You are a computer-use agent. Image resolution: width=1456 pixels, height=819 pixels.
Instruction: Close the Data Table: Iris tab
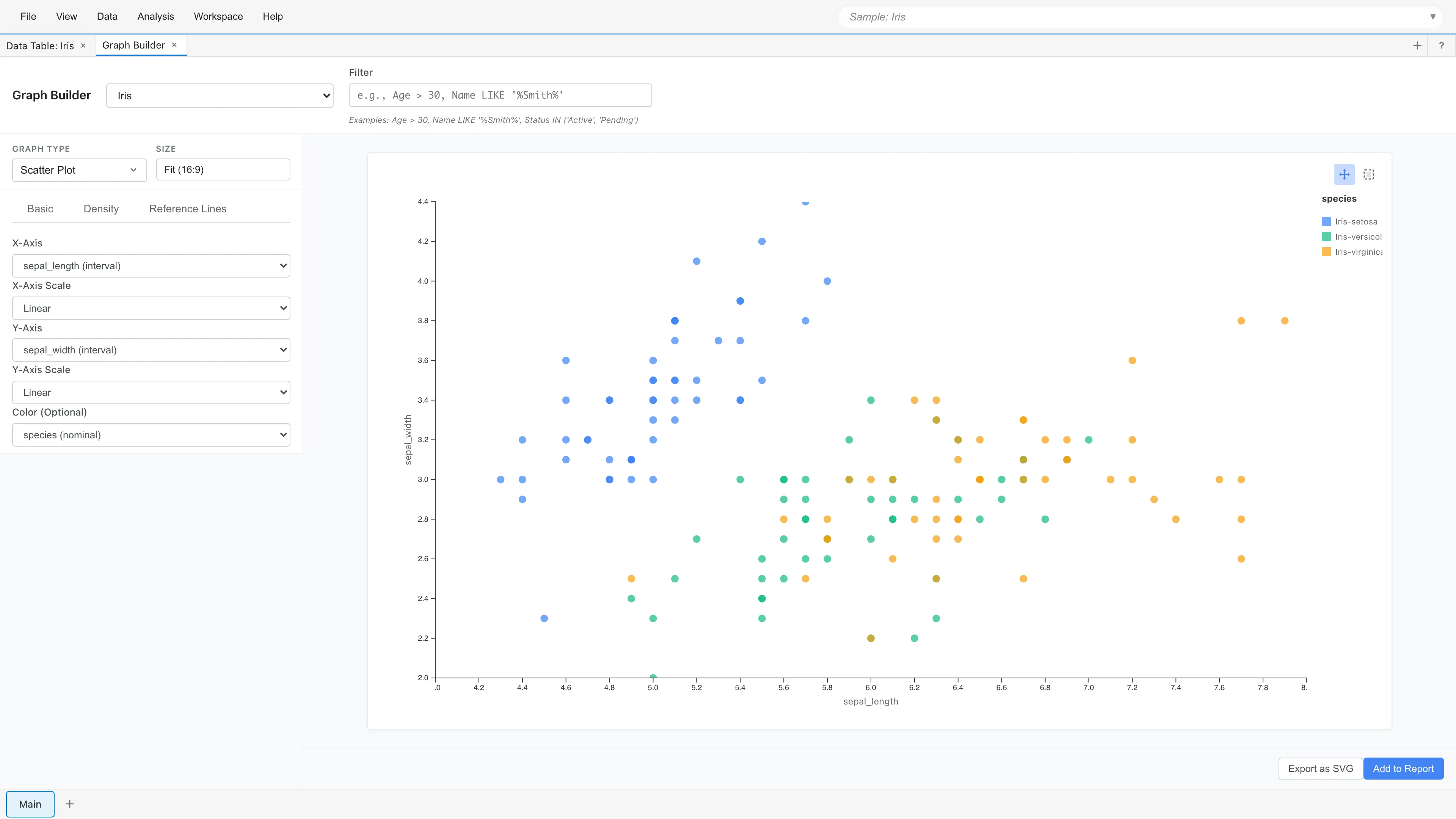83,45
